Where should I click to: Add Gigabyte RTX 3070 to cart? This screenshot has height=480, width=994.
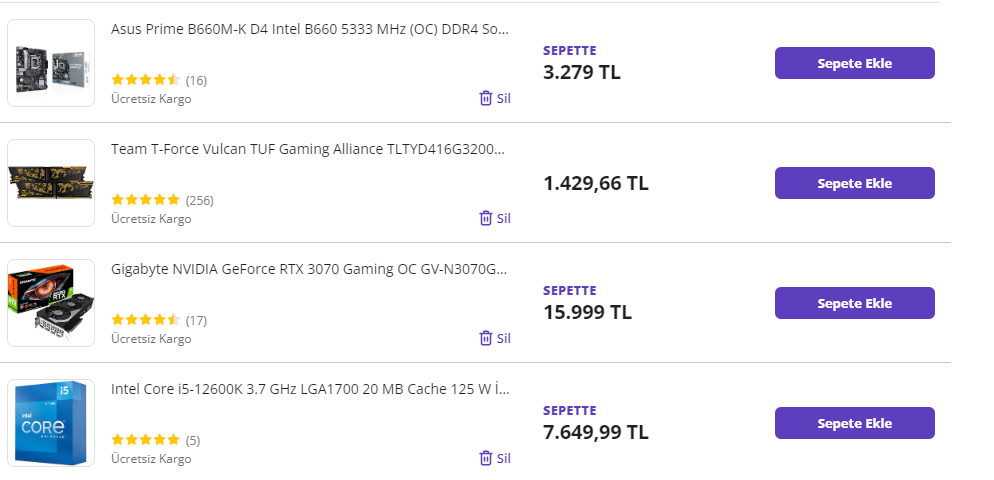(x=854, y=303)
